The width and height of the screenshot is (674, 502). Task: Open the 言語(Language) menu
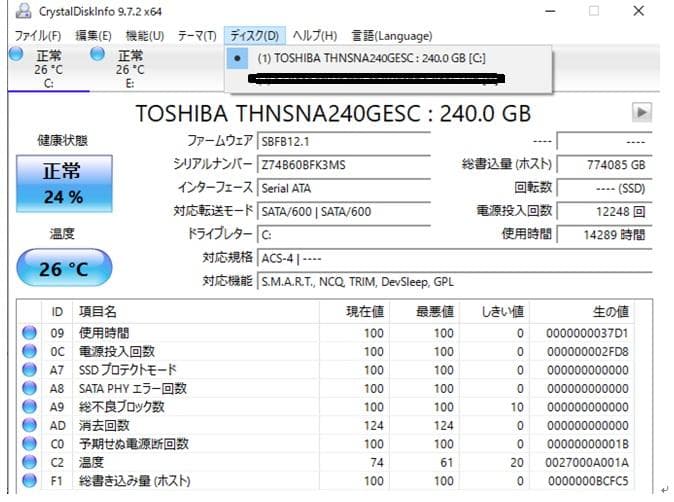tap(392, 36)
